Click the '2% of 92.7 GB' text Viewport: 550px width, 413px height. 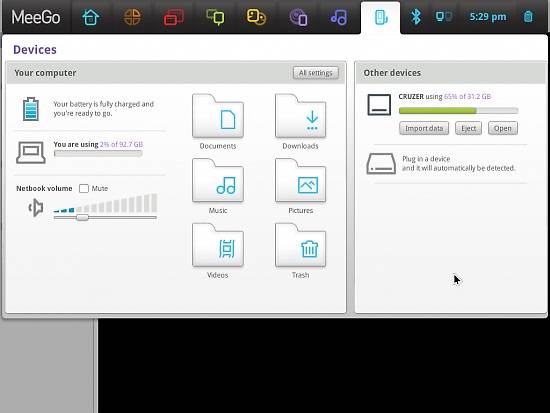[x=121, y=144]
